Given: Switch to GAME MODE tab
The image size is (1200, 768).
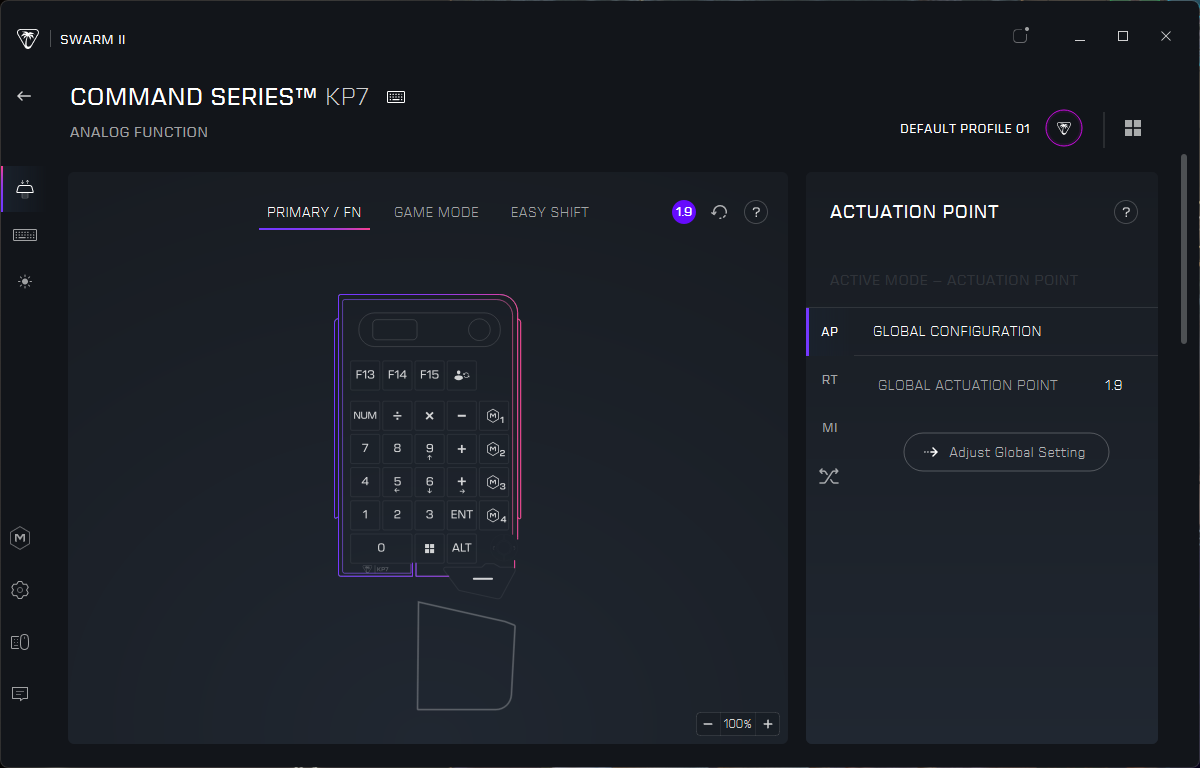Looking at the screenshot, I should pyautogui.click(x=436, y=212).
